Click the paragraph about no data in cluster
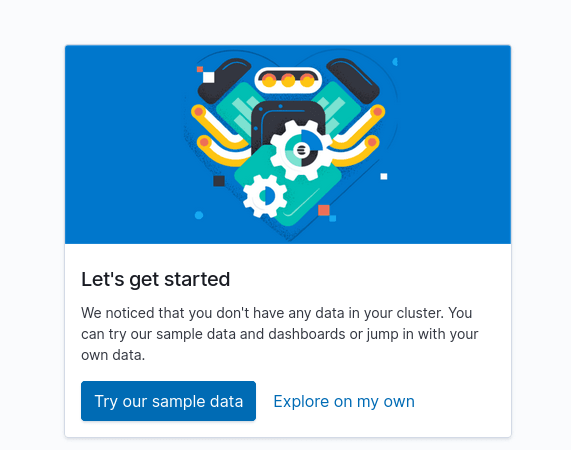Viewport: 571px width, 450px height. click(x=280, y=334)
